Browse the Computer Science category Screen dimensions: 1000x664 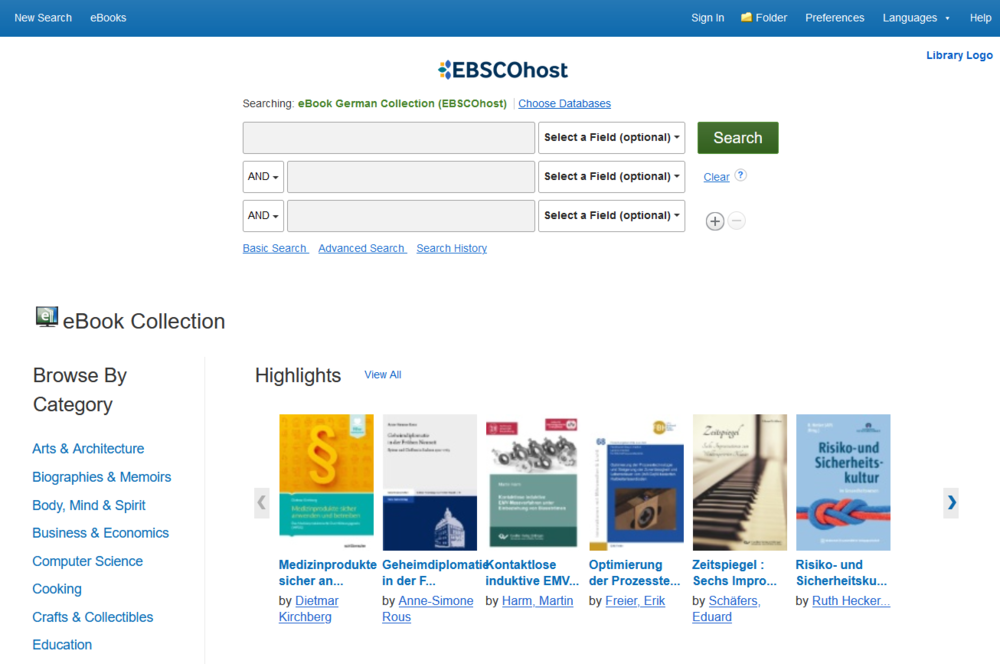click(87, 561)
